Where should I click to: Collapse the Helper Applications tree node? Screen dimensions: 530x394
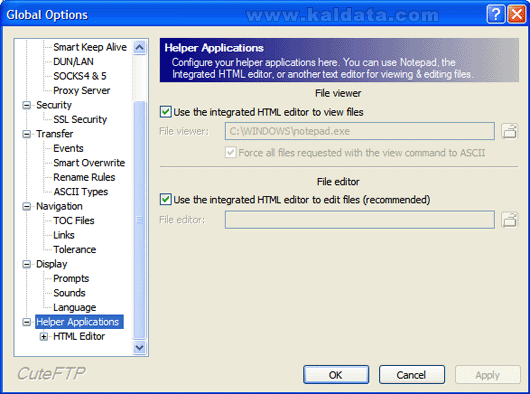click(26, 322)
